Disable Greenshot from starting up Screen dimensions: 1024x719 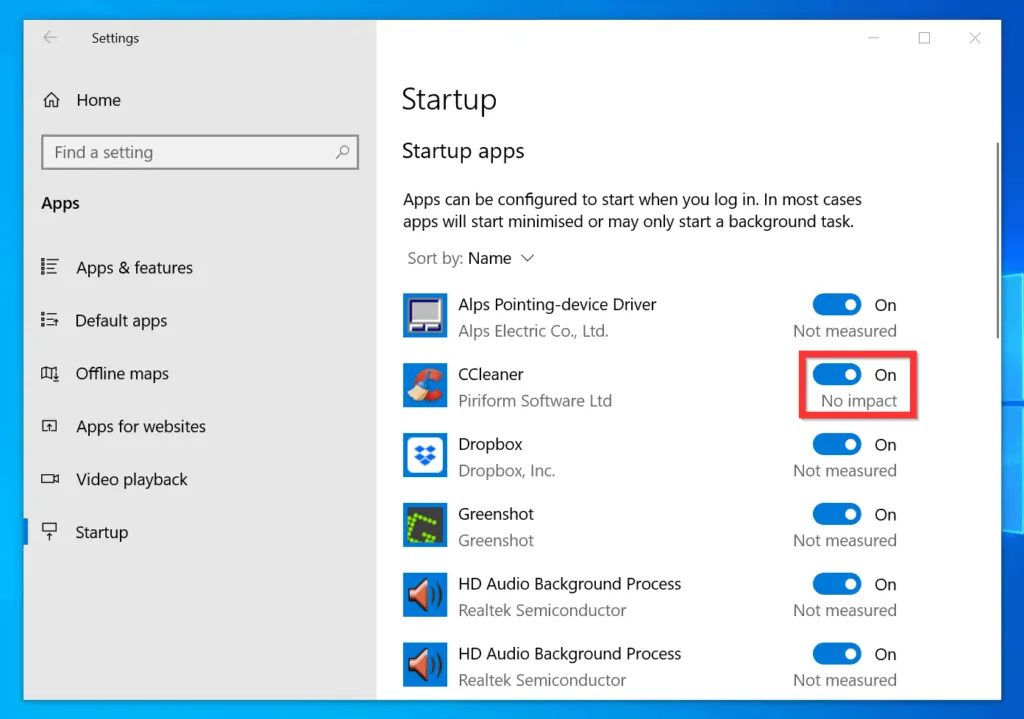(837, 514)
